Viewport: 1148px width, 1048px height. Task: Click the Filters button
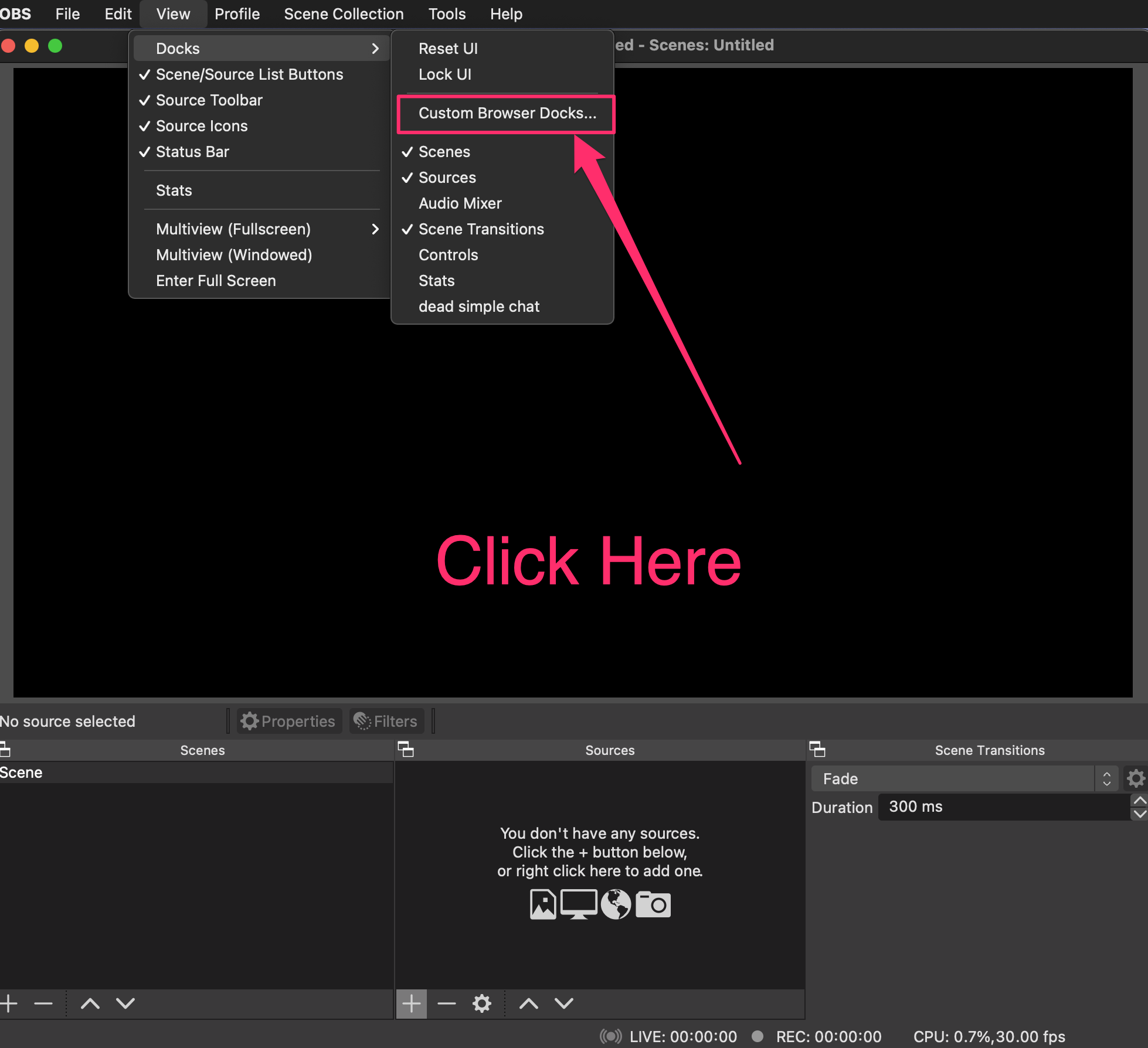point(386,721)
